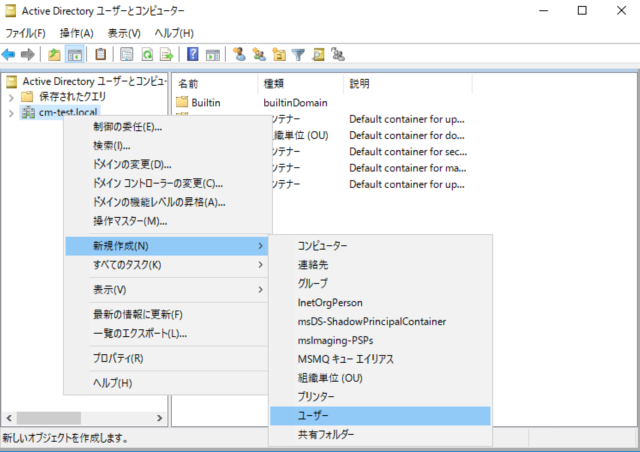
Task: Open the 新規作成(N) submenu
Action: 167,246
